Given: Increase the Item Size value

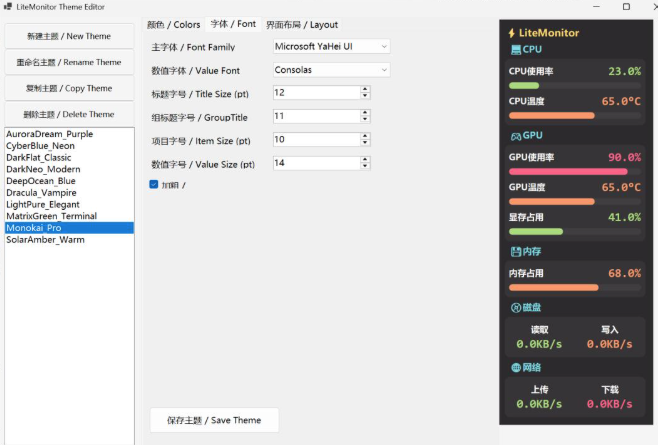Looking at the screenshot, I should (365, 136).
